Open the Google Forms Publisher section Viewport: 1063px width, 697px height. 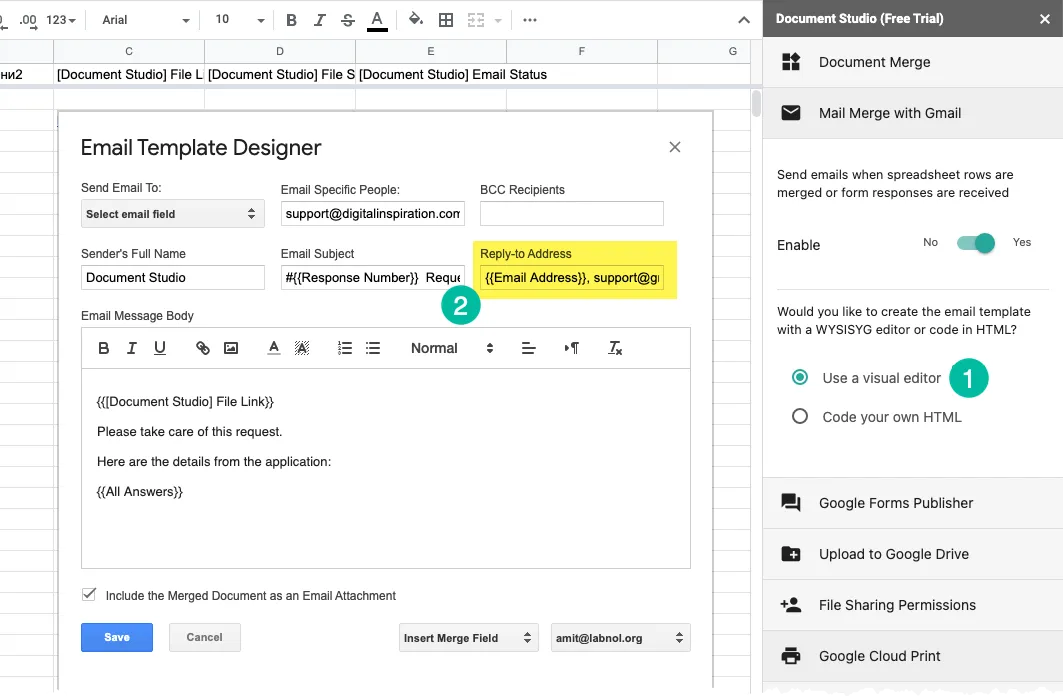coord(895,503)
